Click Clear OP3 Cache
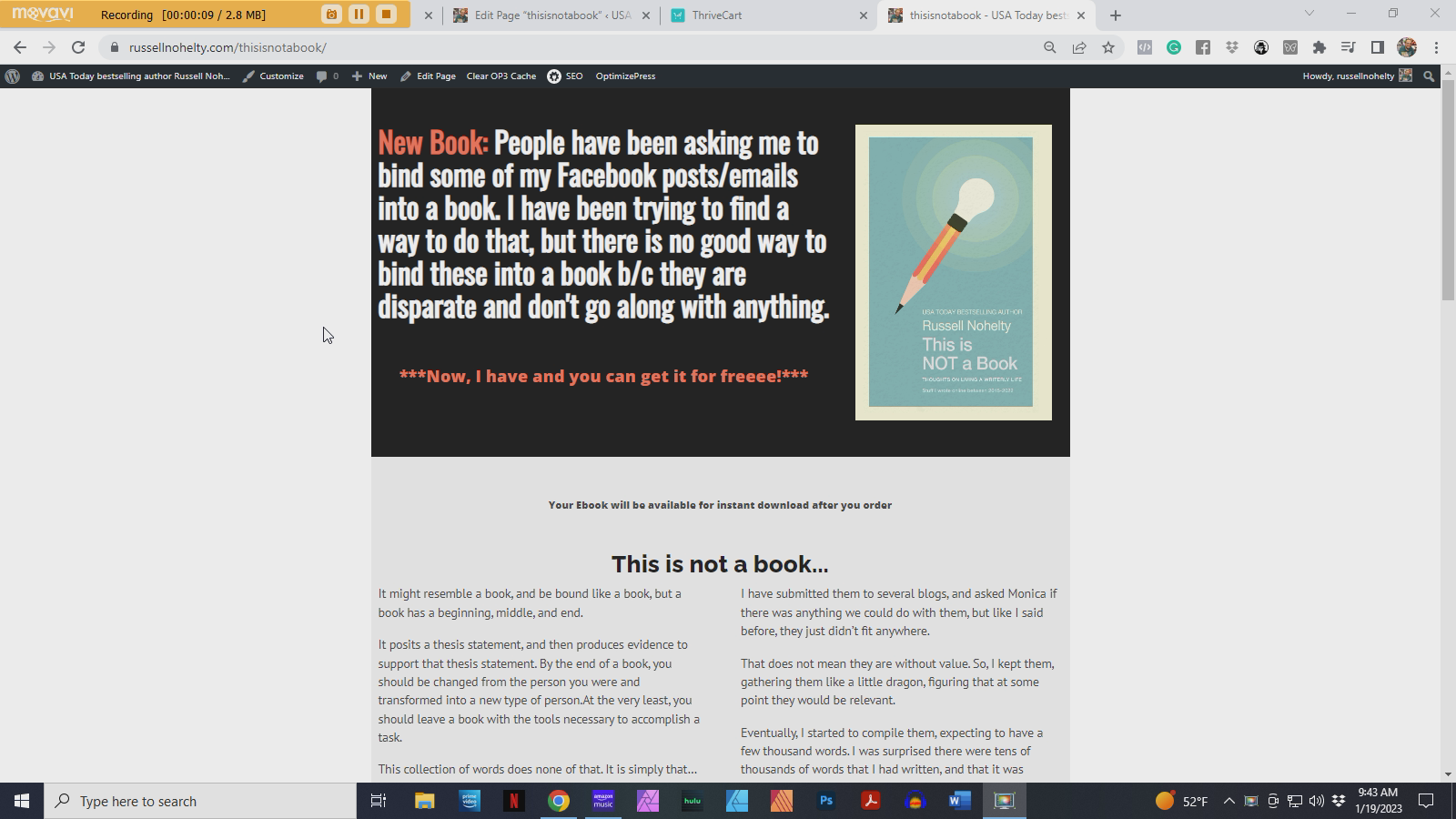 [x=500, y=76]
